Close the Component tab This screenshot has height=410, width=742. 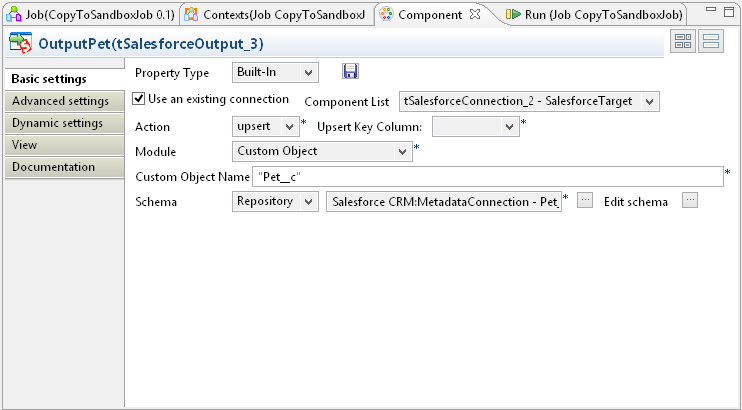click(475, 14)
